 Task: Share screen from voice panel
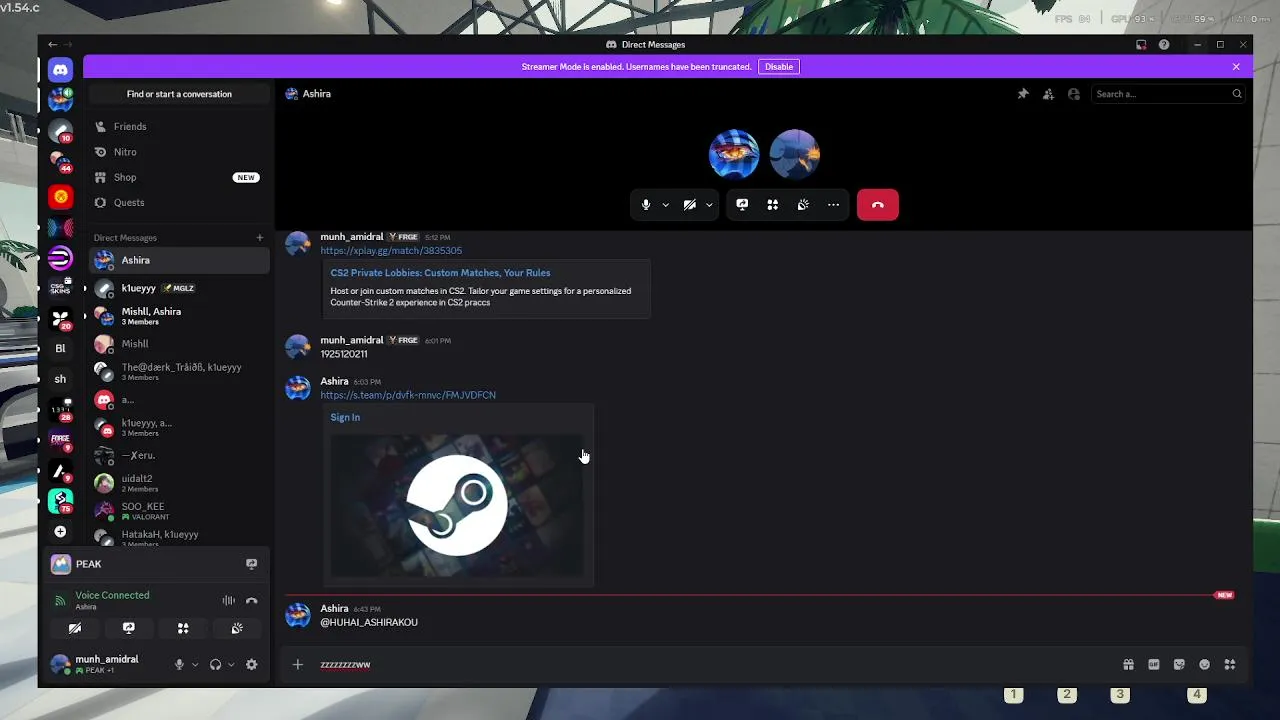129,628
